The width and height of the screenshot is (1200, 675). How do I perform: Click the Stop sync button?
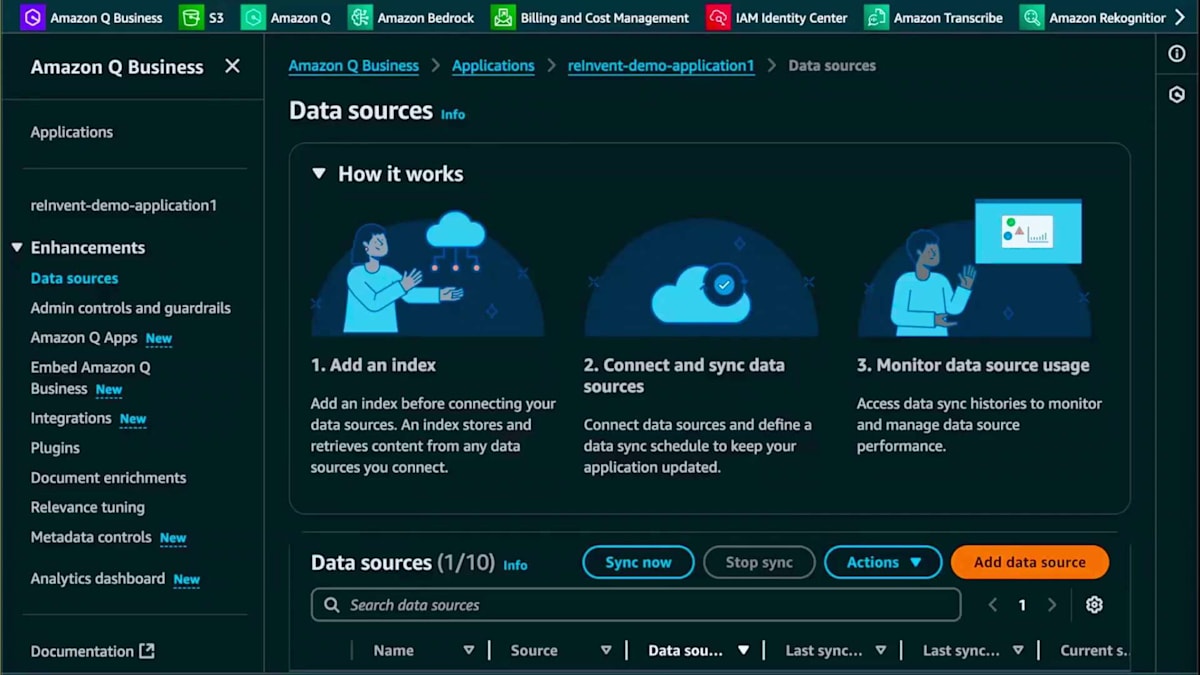coord(759,562)
